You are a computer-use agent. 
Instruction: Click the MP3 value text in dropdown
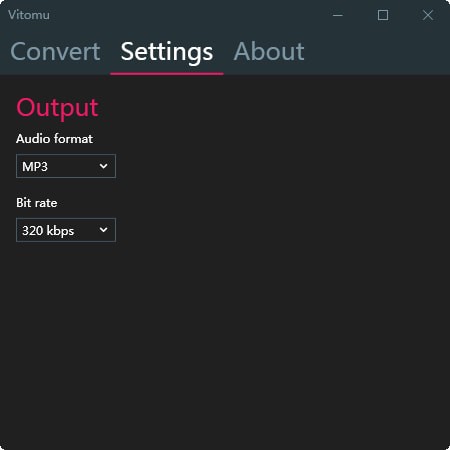35,166
